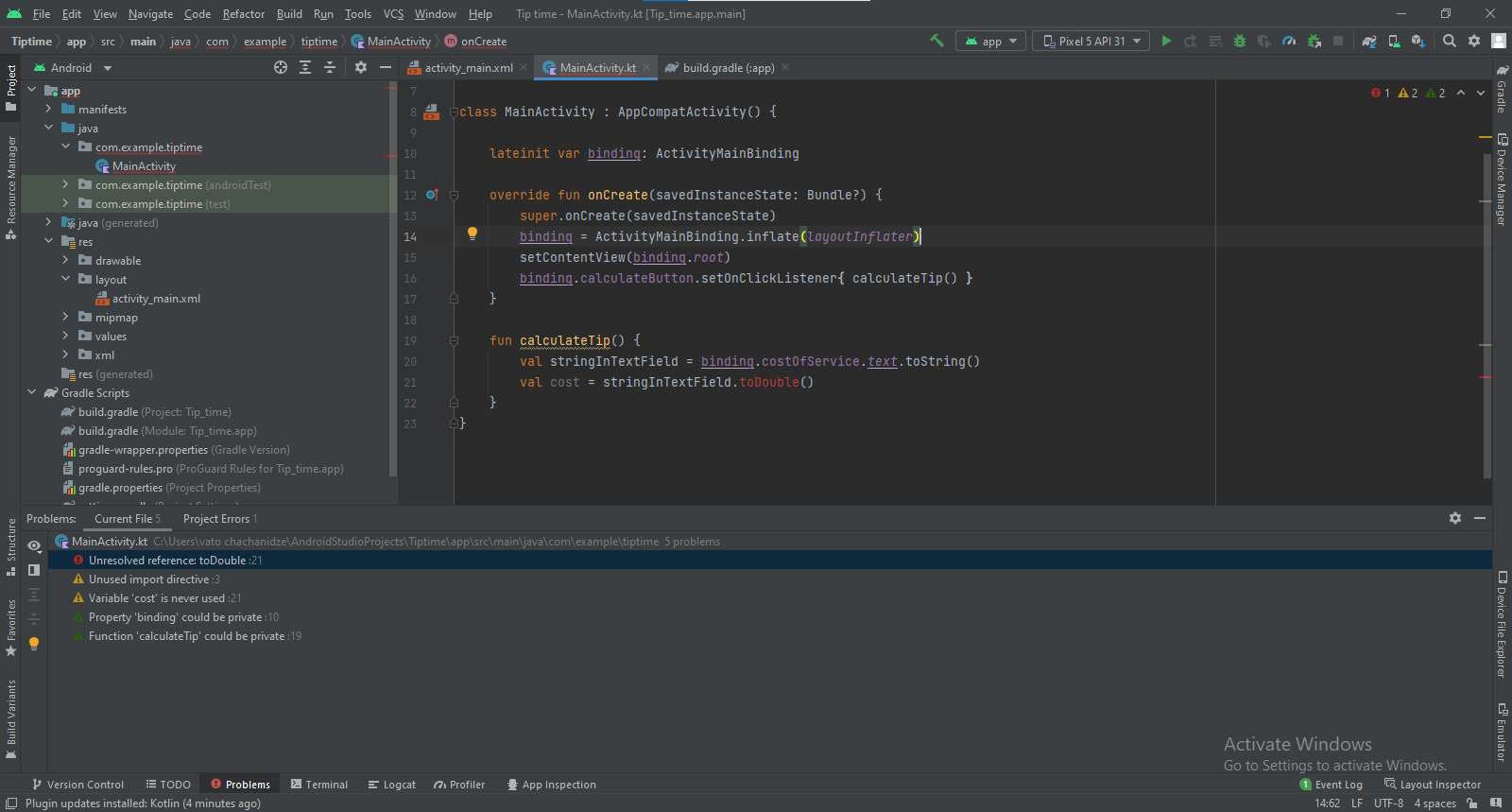Open IDE settings gear in main toolbar

[x=1474, y=41]
